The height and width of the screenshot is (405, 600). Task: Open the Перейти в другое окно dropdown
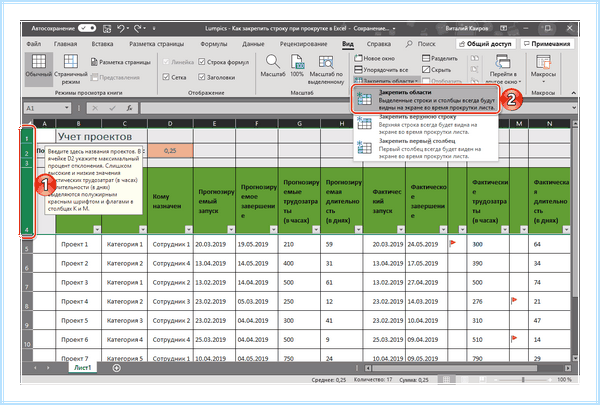[503, 69]
